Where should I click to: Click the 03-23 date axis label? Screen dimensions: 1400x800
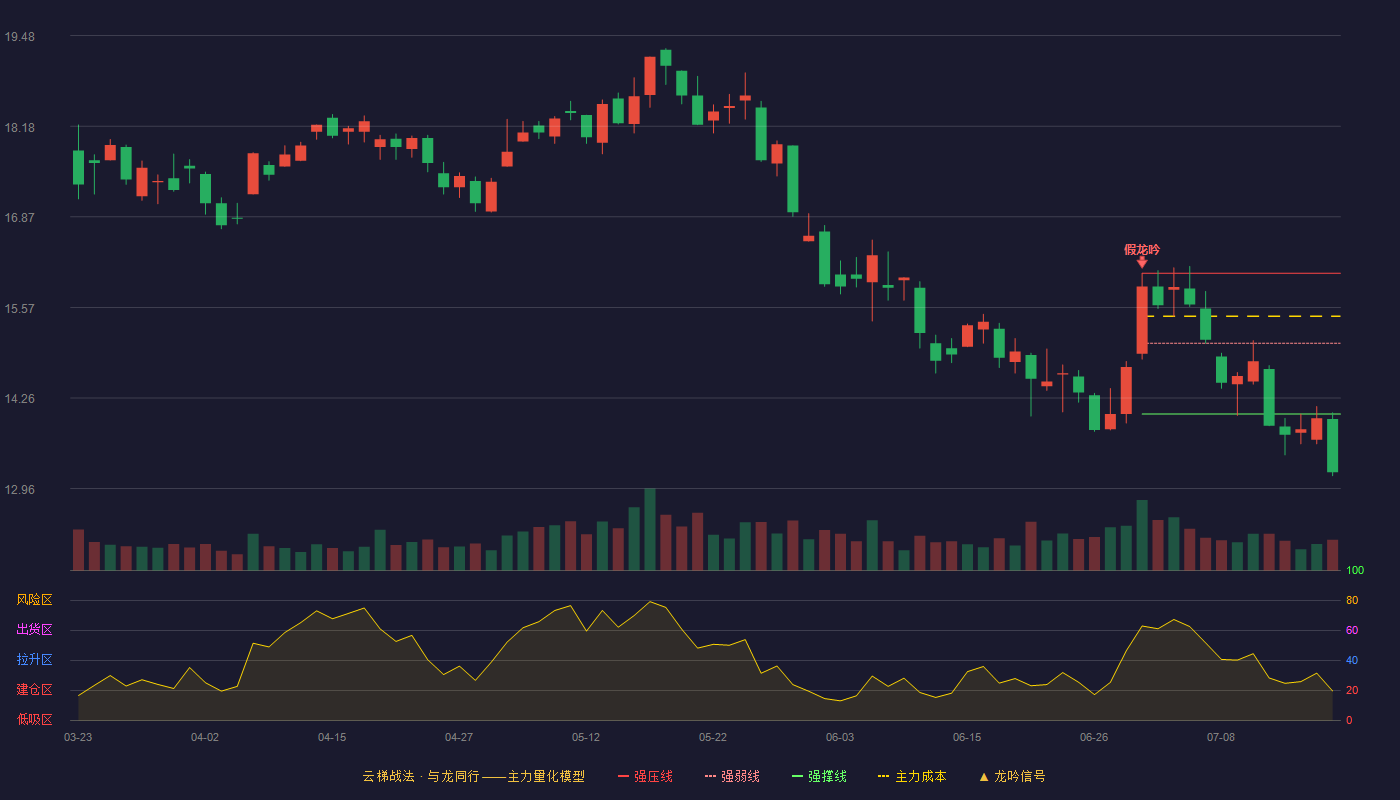click(78, 737)
